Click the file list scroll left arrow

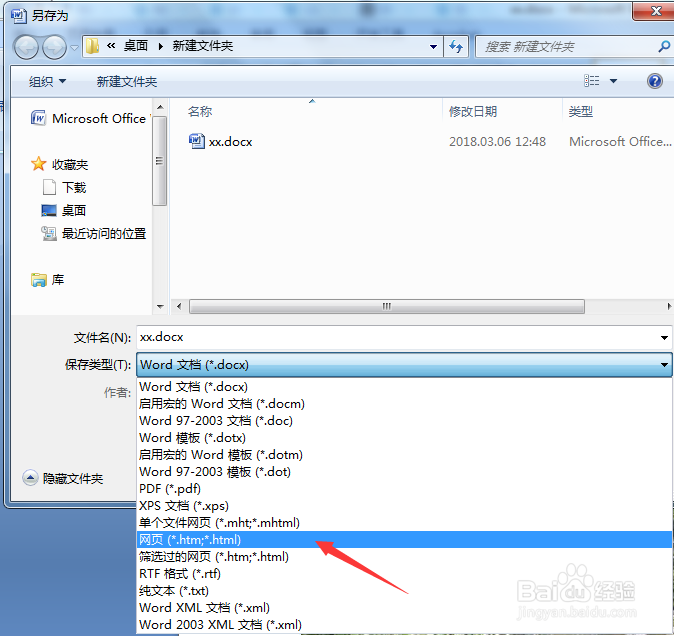(179, 306)
